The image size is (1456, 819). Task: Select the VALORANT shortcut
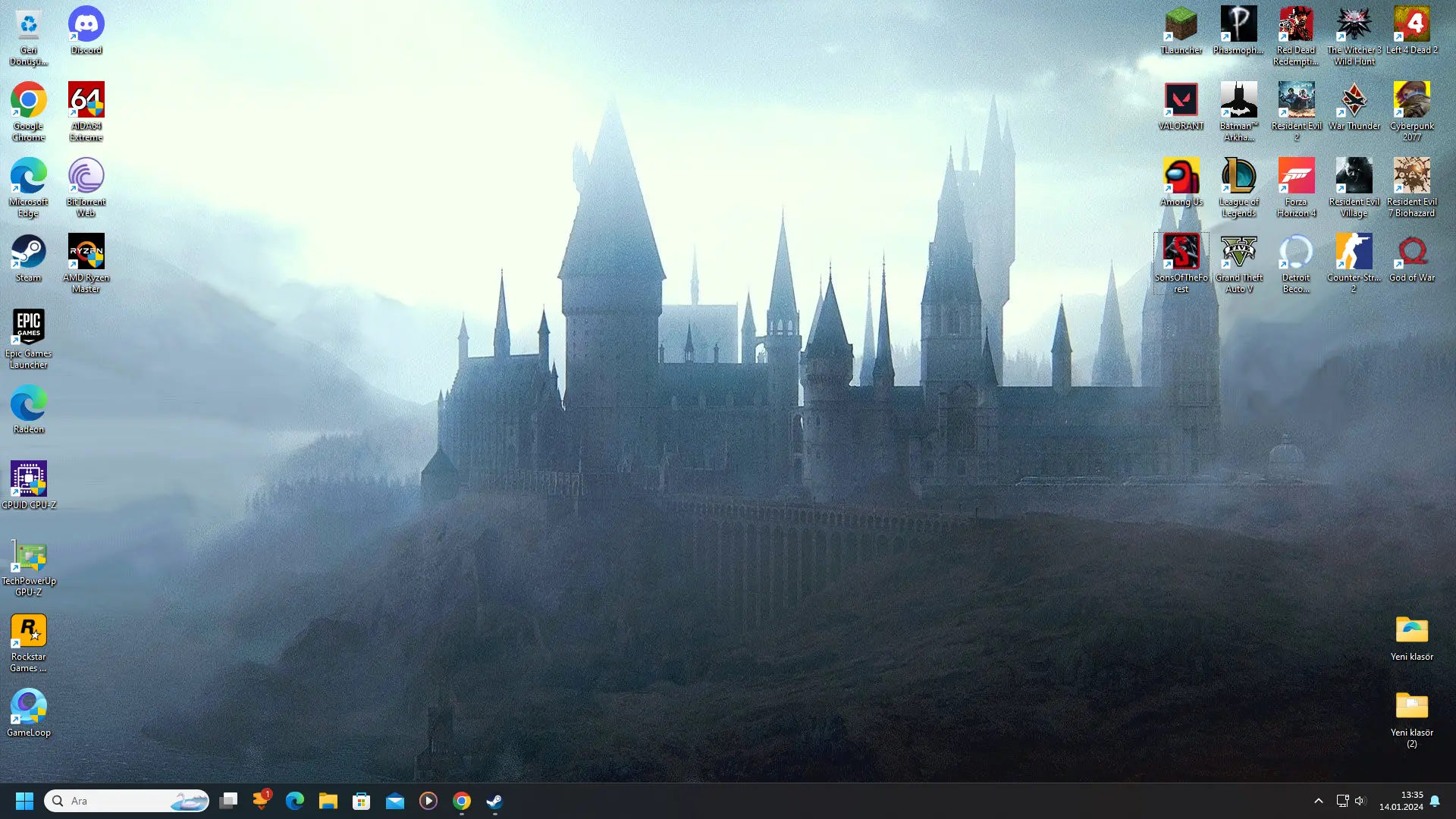[1181, 107]
